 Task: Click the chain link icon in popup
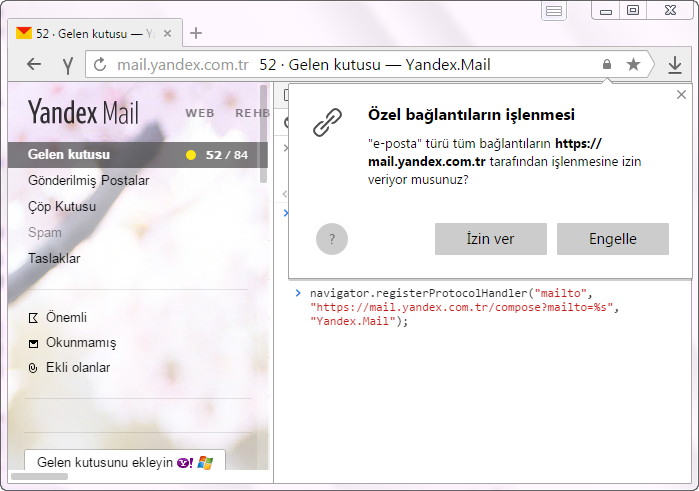point(327,122)
